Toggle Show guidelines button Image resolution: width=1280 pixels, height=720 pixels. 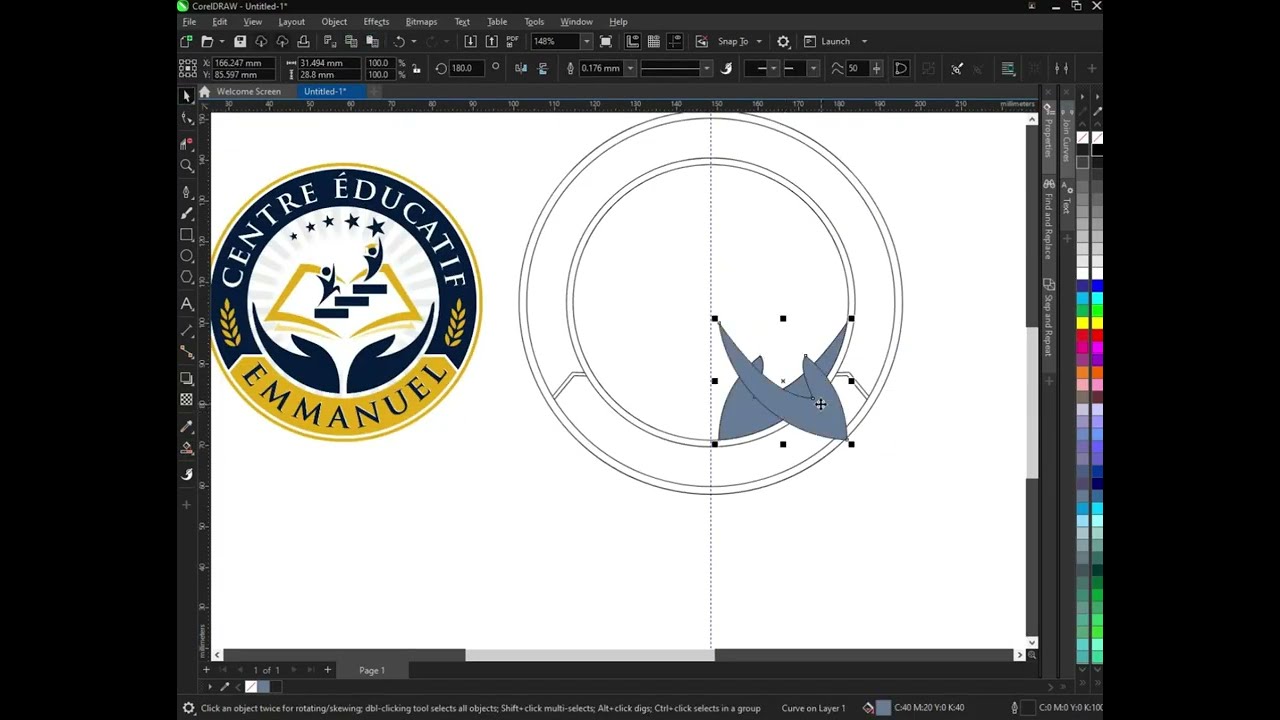674,41
